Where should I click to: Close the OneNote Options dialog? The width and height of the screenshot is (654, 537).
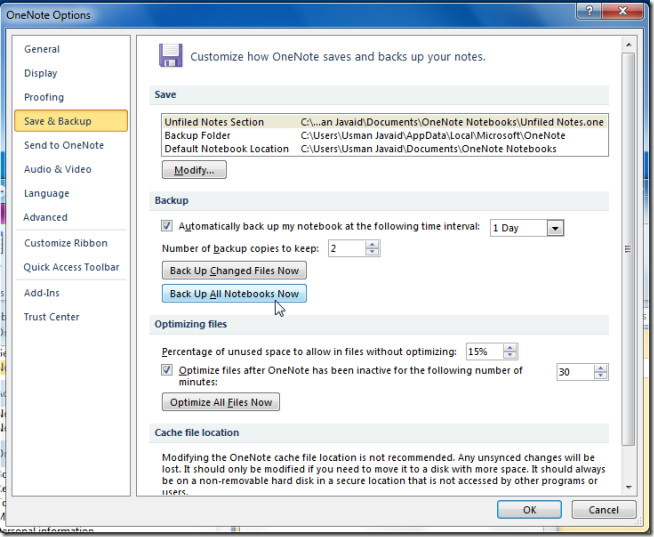[x=623, y=11]
